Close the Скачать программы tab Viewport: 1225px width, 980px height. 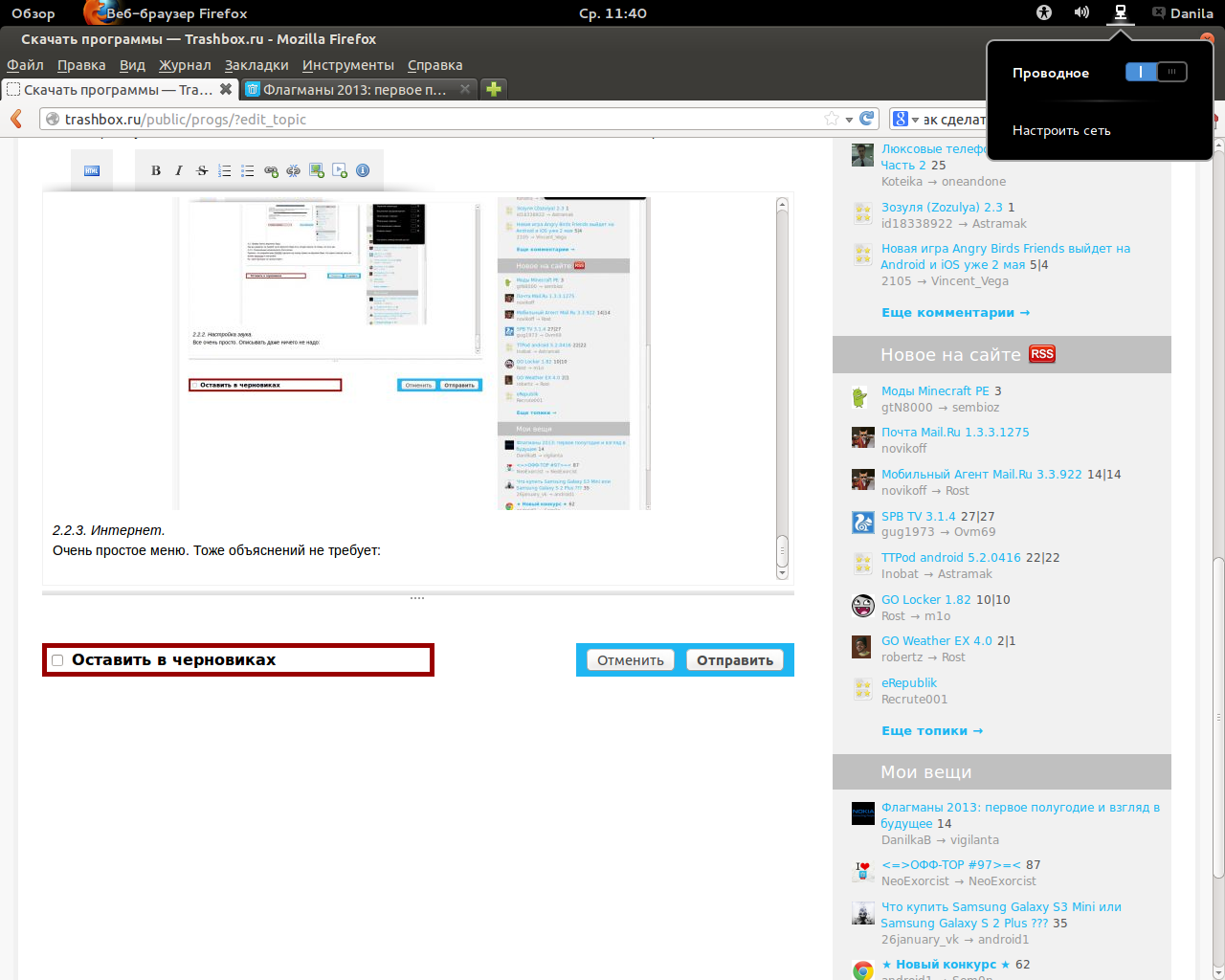[226, 89]
